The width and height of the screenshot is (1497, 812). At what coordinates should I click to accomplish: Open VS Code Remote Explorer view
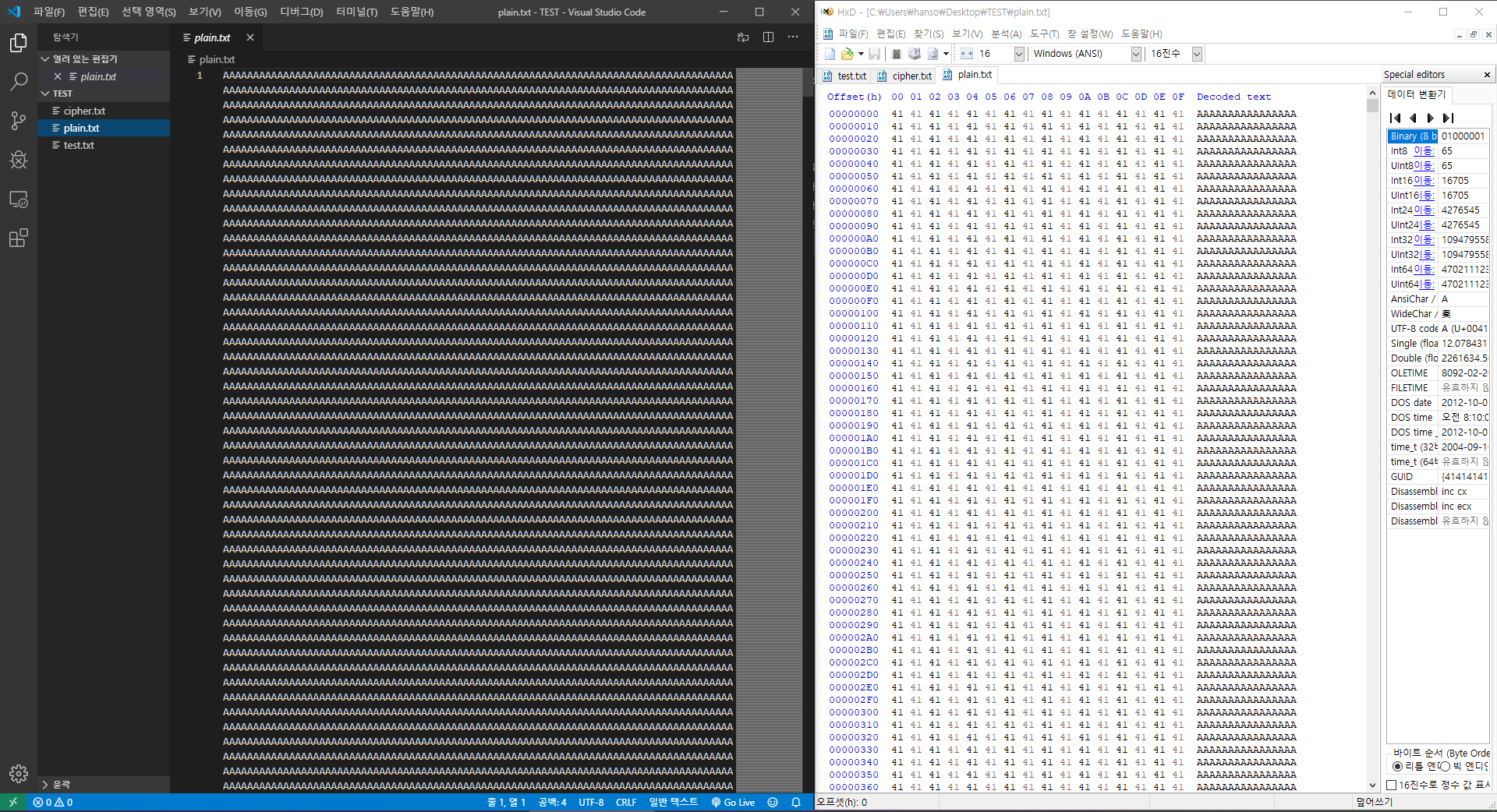[x=18, y=199]
